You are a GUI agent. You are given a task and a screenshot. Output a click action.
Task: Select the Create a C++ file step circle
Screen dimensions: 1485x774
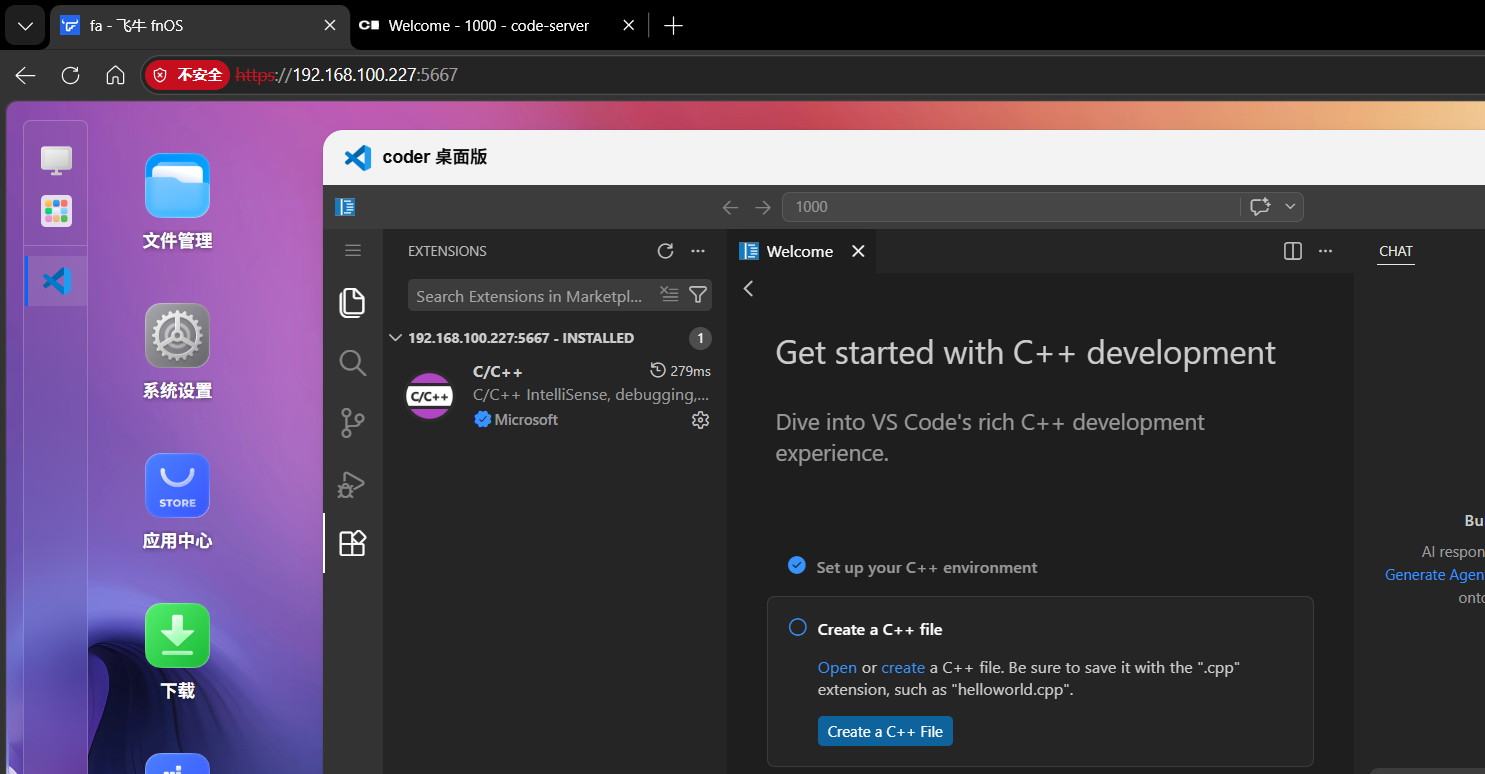(x=797, y=627)
